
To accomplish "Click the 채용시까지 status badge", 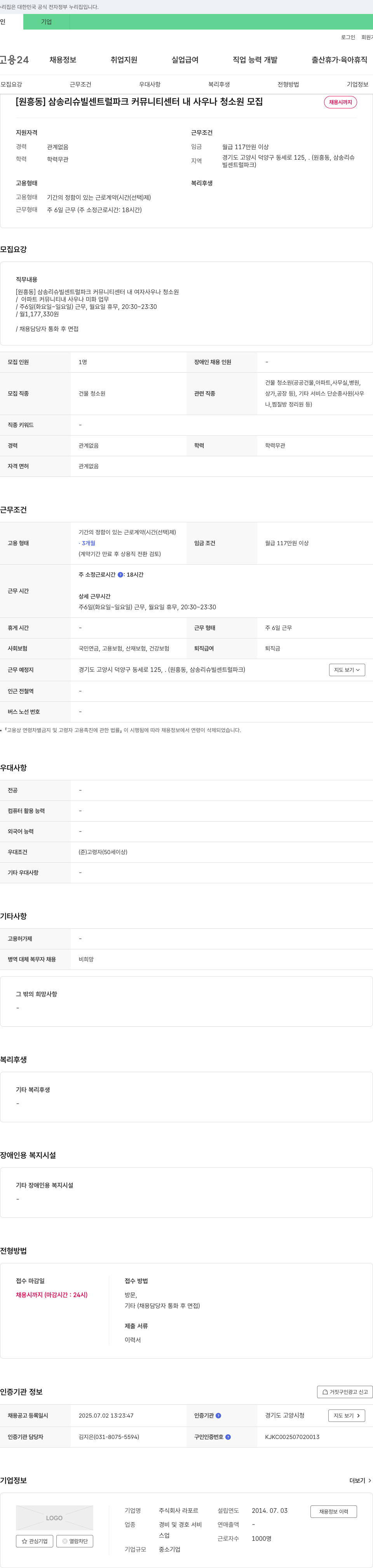I will tap(340, 102).
